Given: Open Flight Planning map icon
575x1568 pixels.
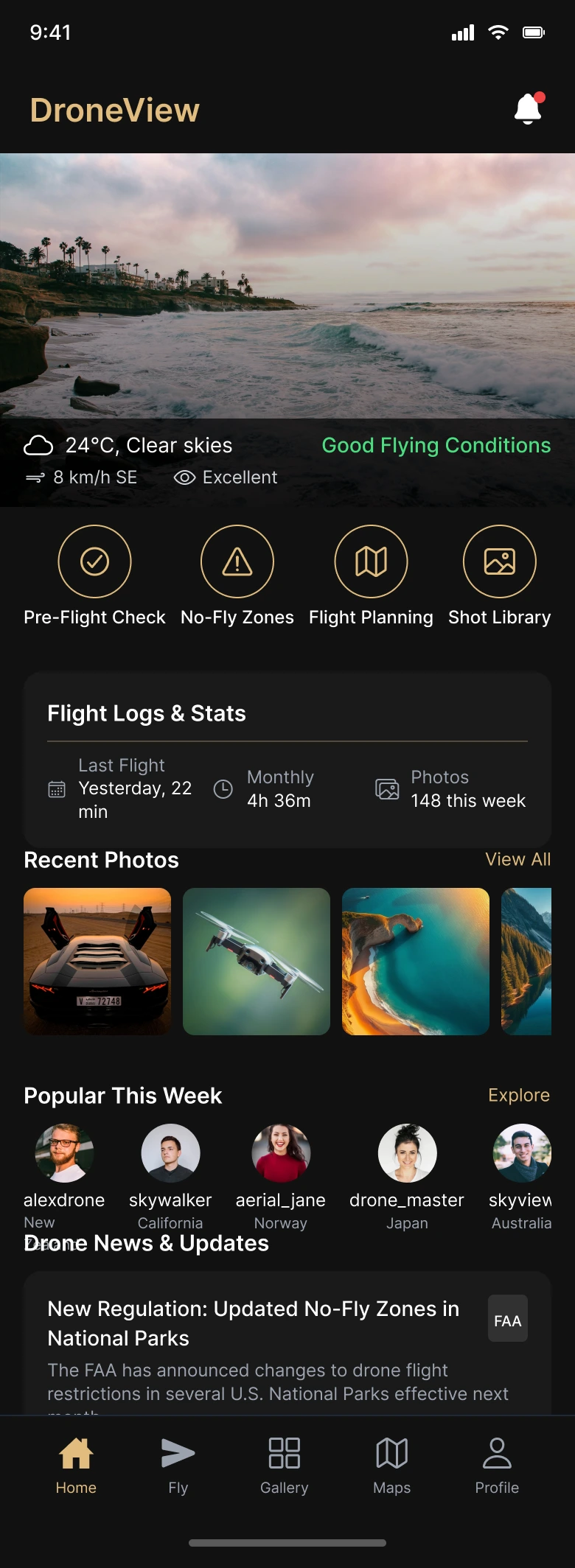Looking at the screenshot, I should tap(371, 561).
